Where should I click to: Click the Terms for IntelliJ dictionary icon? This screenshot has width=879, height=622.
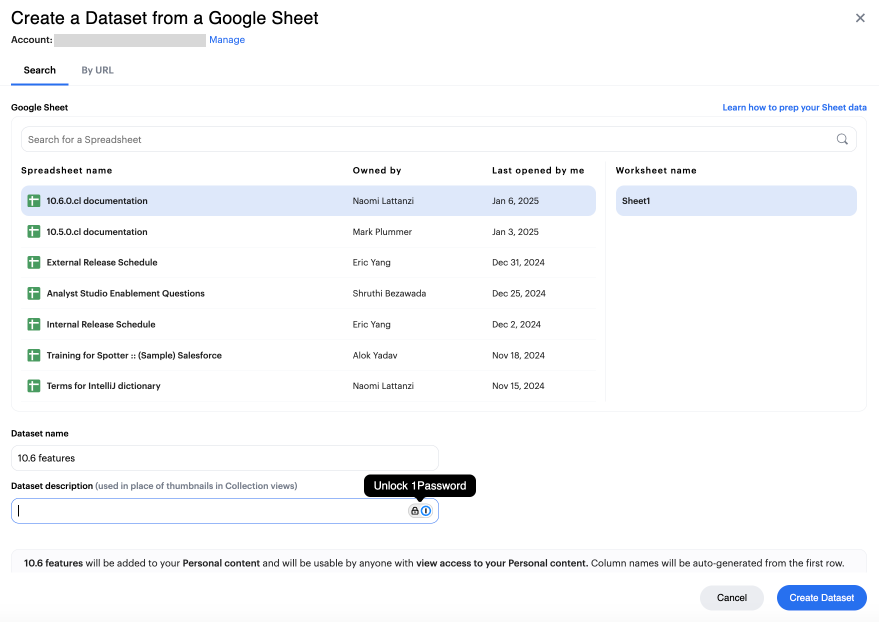(33, 386)
